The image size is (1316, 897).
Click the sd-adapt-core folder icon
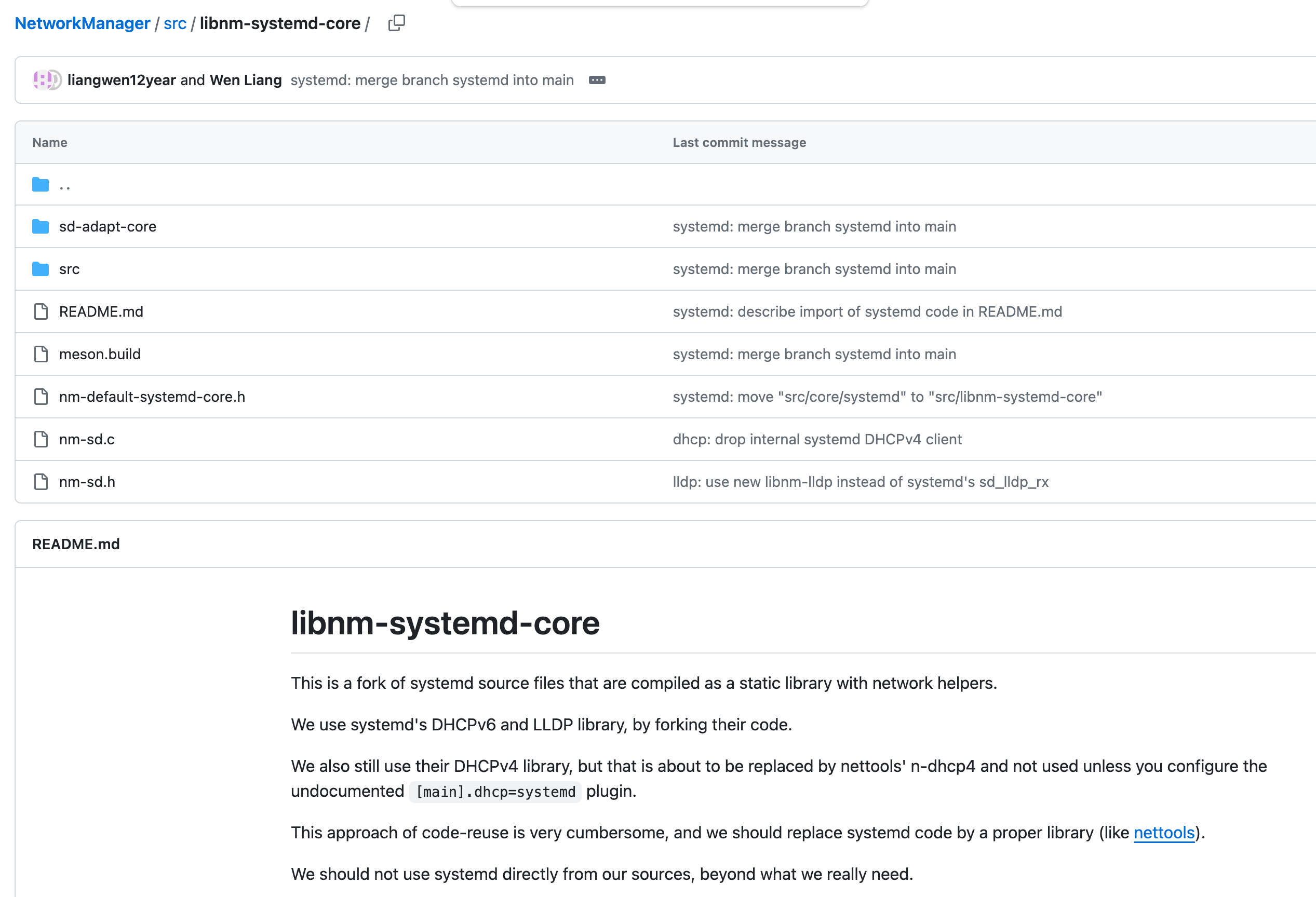click(40, 226)
